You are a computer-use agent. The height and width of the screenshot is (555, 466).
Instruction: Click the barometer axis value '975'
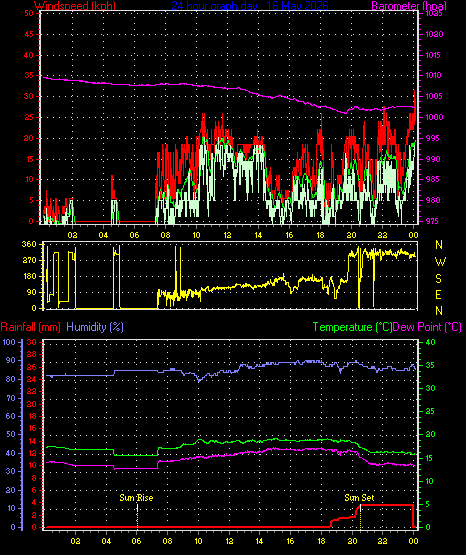[x=433, y=221]
